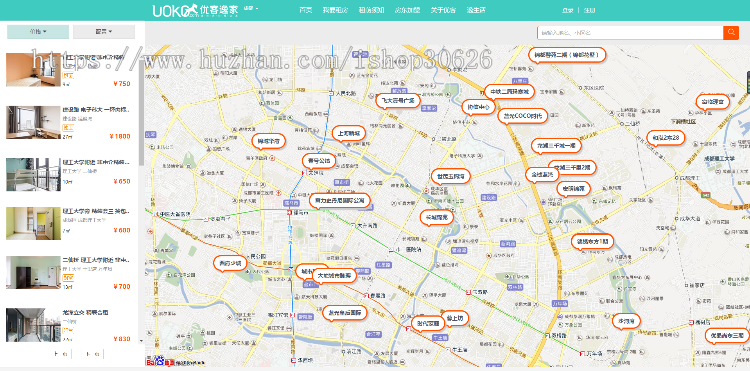Select the 中铁二局玛塞城 map marker

click(x=509, y=91)
